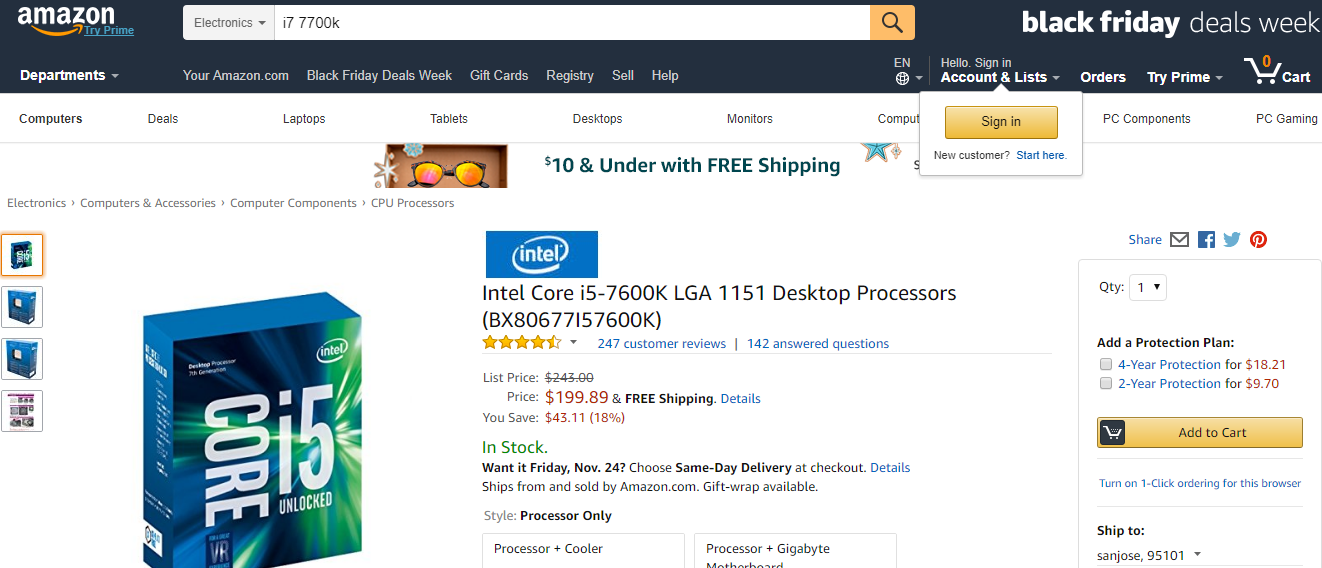The height and width of the screenshot is (568, 1322).
Task: Open the 247 customer reviews link
Action: 662,343
